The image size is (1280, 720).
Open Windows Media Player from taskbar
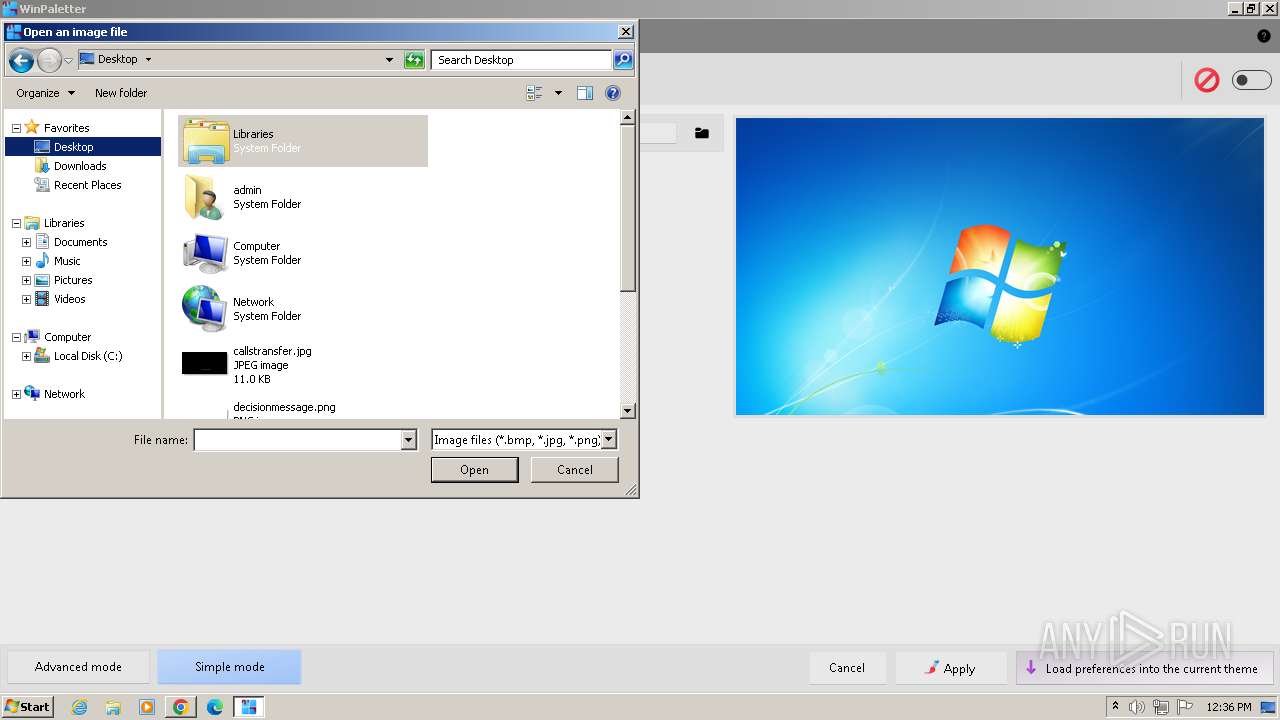pos(147,707)
